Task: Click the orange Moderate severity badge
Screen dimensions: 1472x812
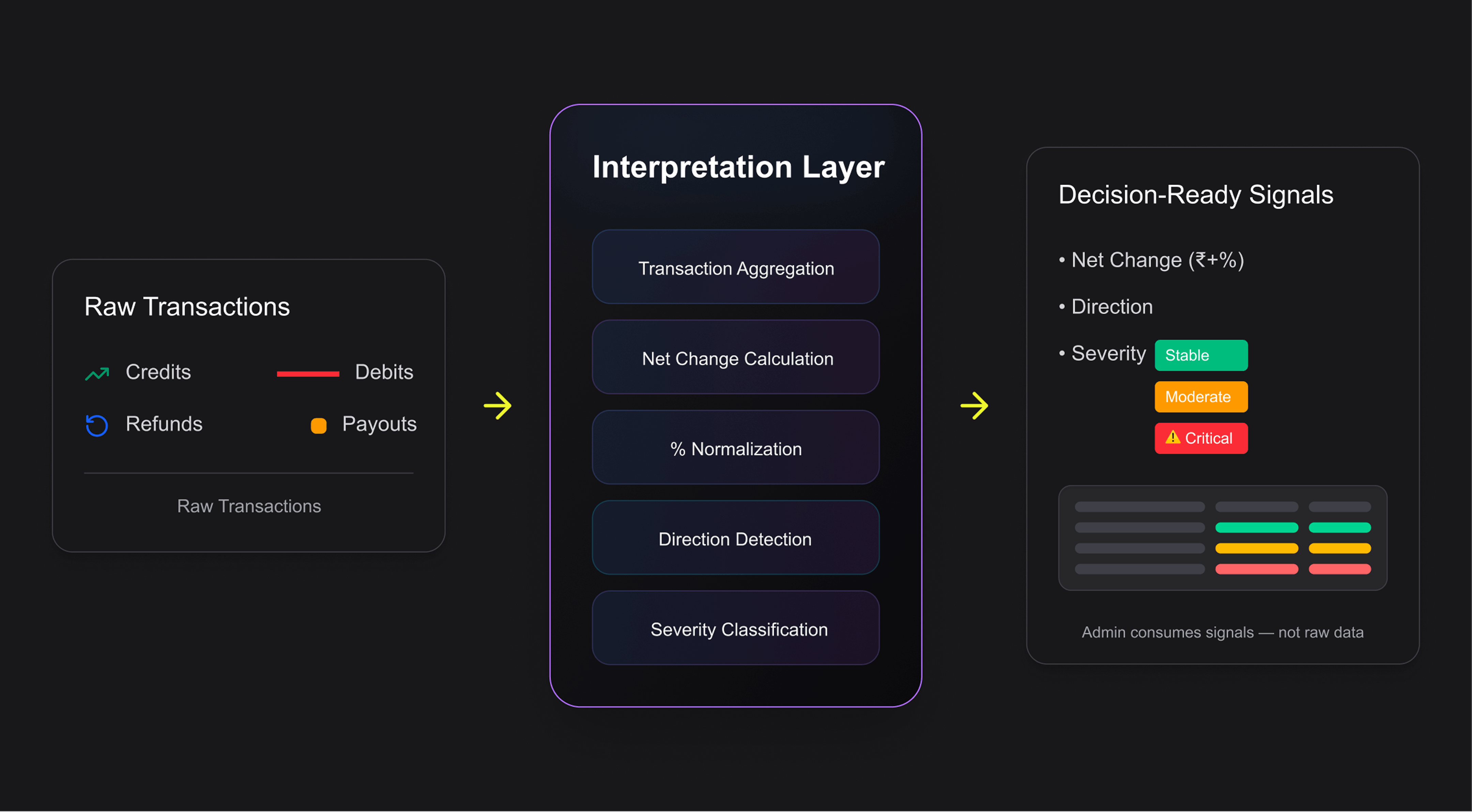Action: (x=1200, y=397)
